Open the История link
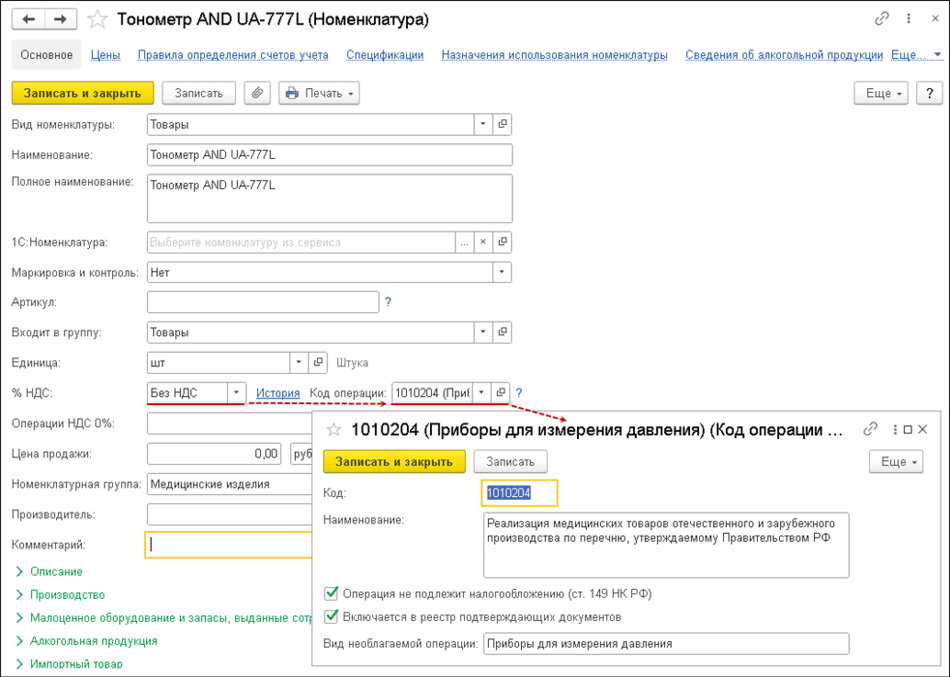Screen dimensions: 950x677 (x=278, y=393)
